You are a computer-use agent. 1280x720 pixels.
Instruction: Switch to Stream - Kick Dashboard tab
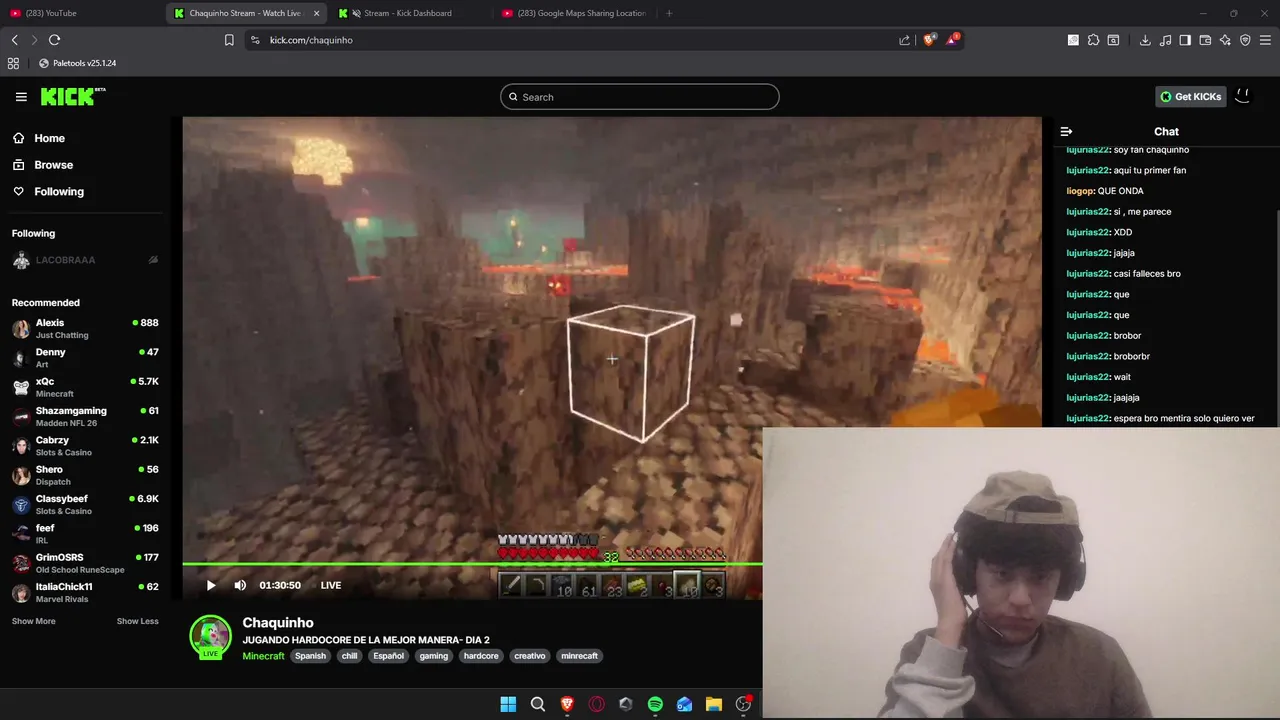pyautogui.click(x=408, y=13)
